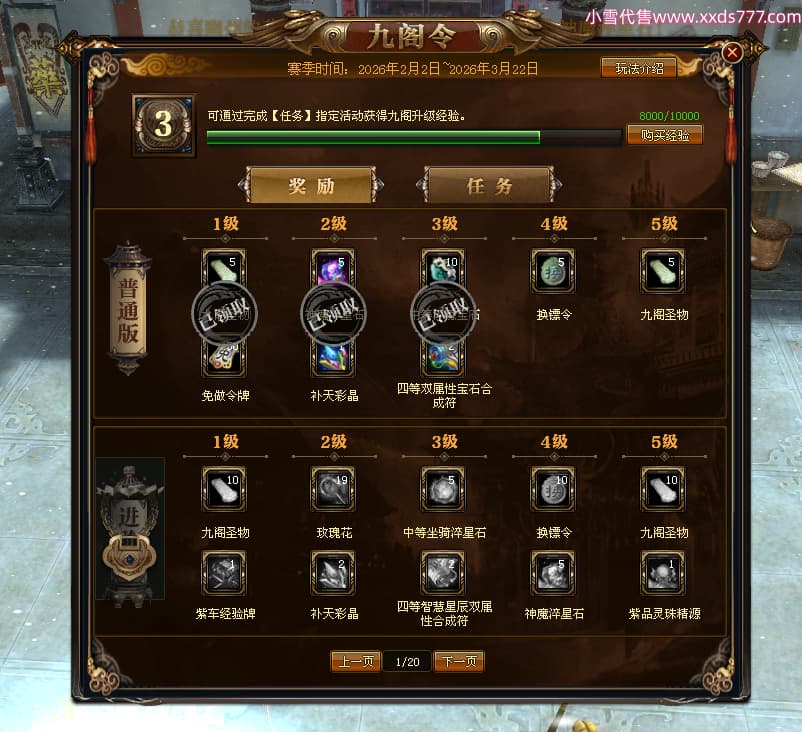Select the 神魔淬星石 reward icon
This screenshot has height=732, width=802.
[553, 572]
